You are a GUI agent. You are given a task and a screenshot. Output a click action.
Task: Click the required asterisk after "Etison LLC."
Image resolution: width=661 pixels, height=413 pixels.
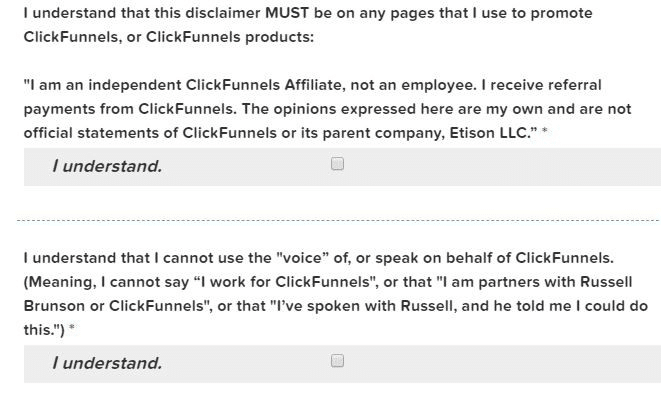[544, 131]
